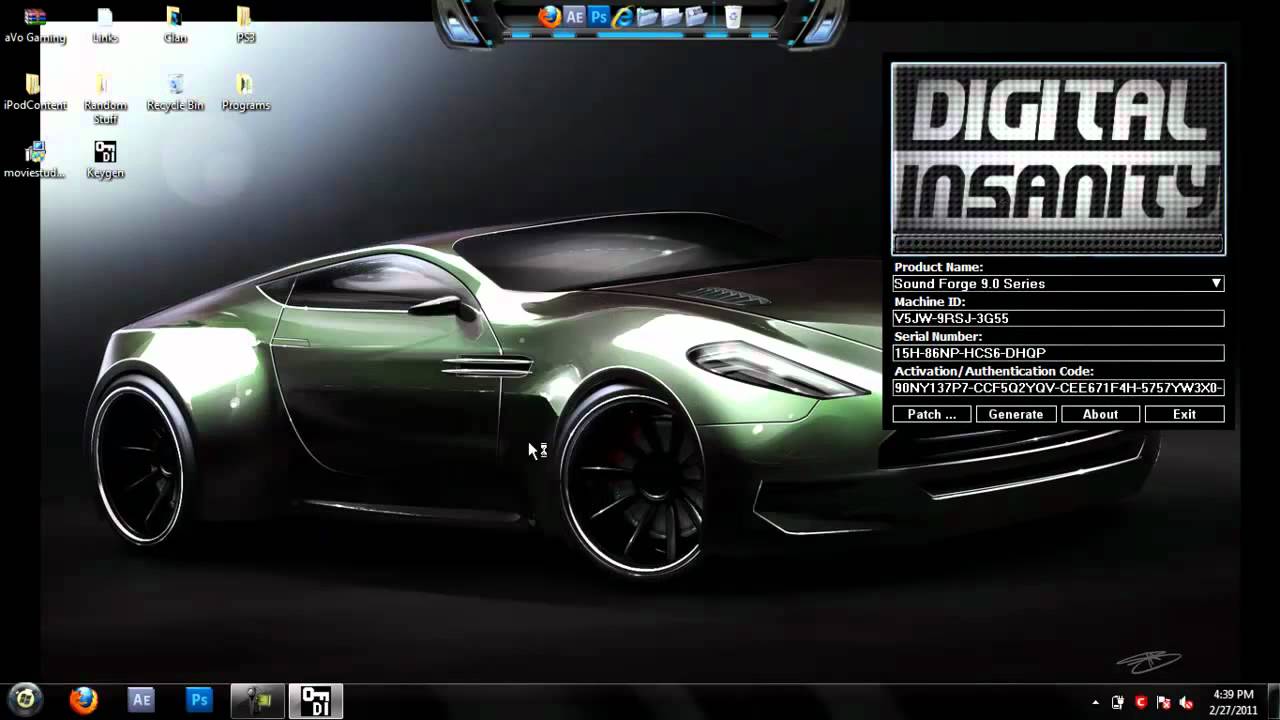The image size is (1280, 720).
Task: Click the Machine ID field
Action: [x=1058, y=318]
